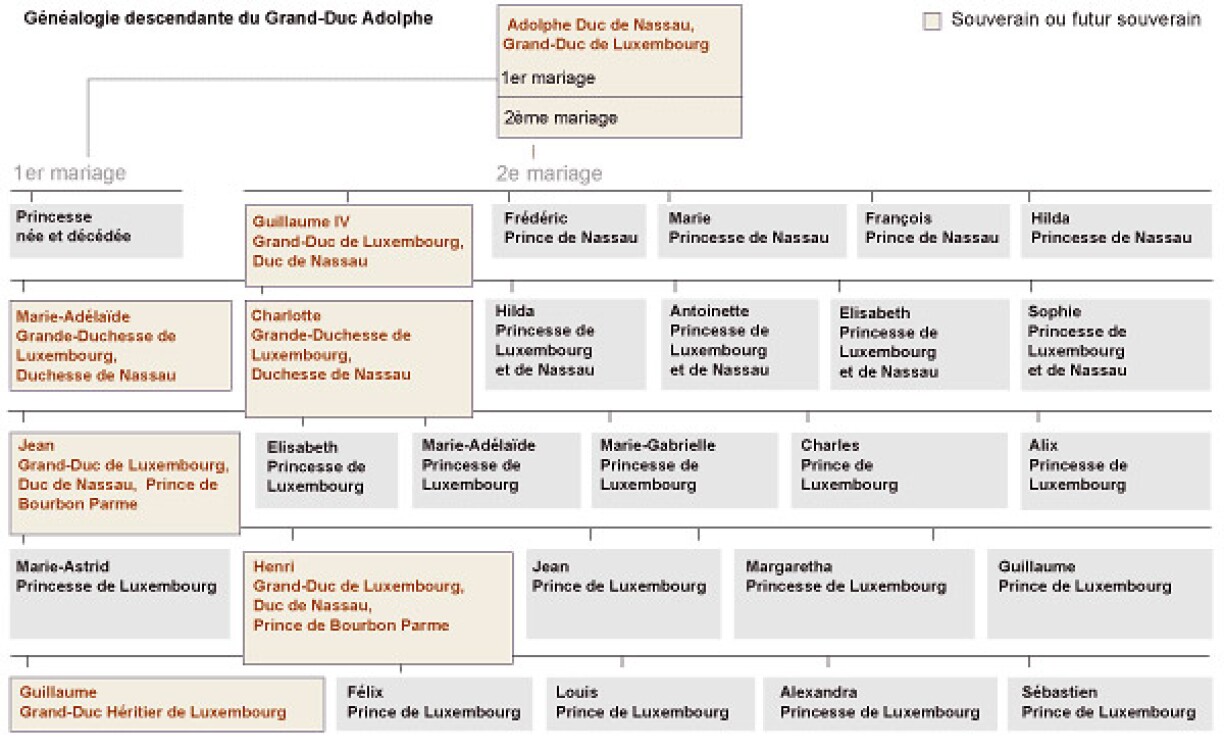Select Guillaume Grand-Duc Héritier de Luxembourg
The width and height of the screenshot is (1224, 751).
click(x=167, y=703)
